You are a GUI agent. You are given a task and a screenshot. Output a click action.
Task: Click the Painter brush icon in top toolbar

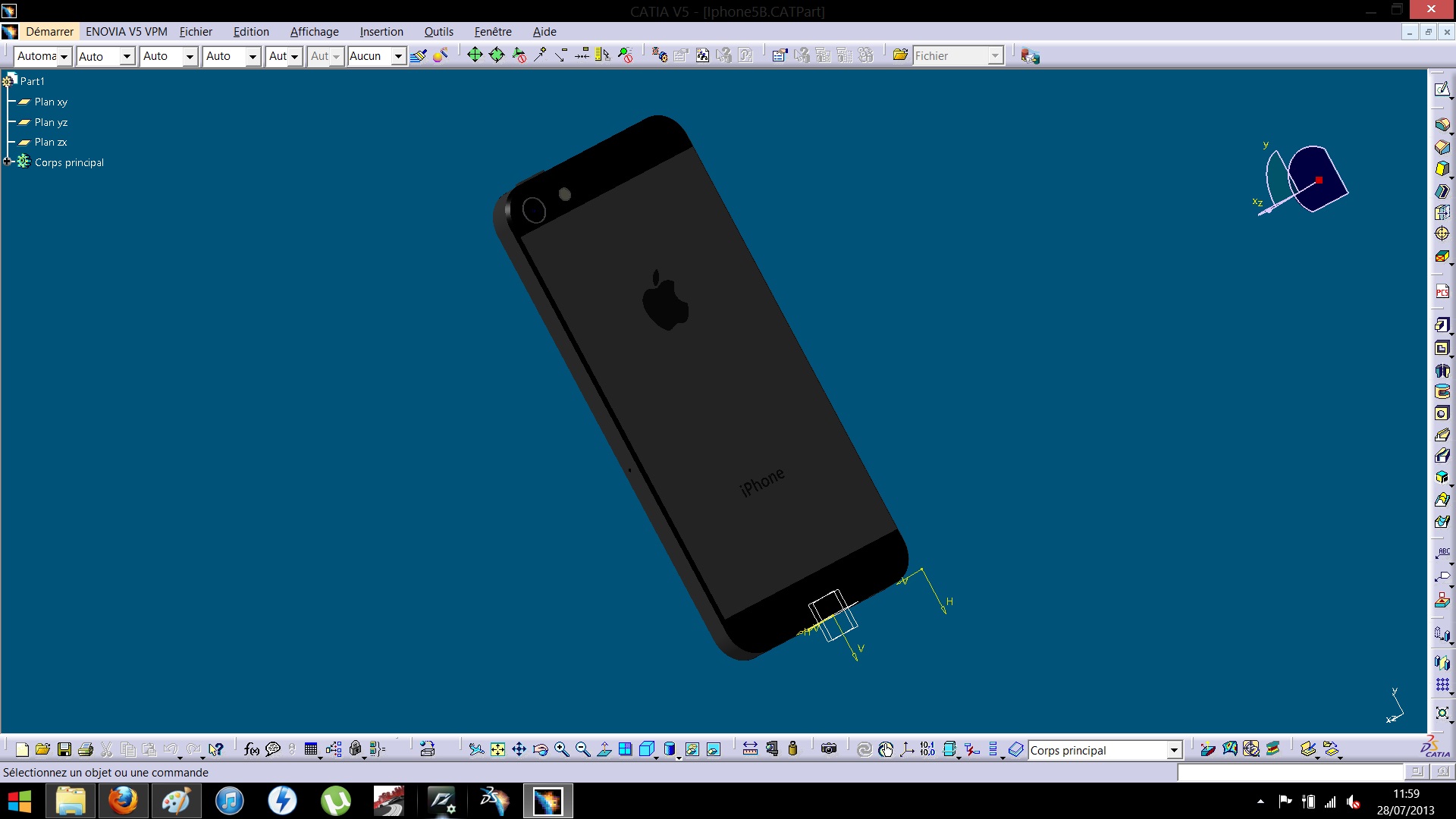[x=418, y=55]
